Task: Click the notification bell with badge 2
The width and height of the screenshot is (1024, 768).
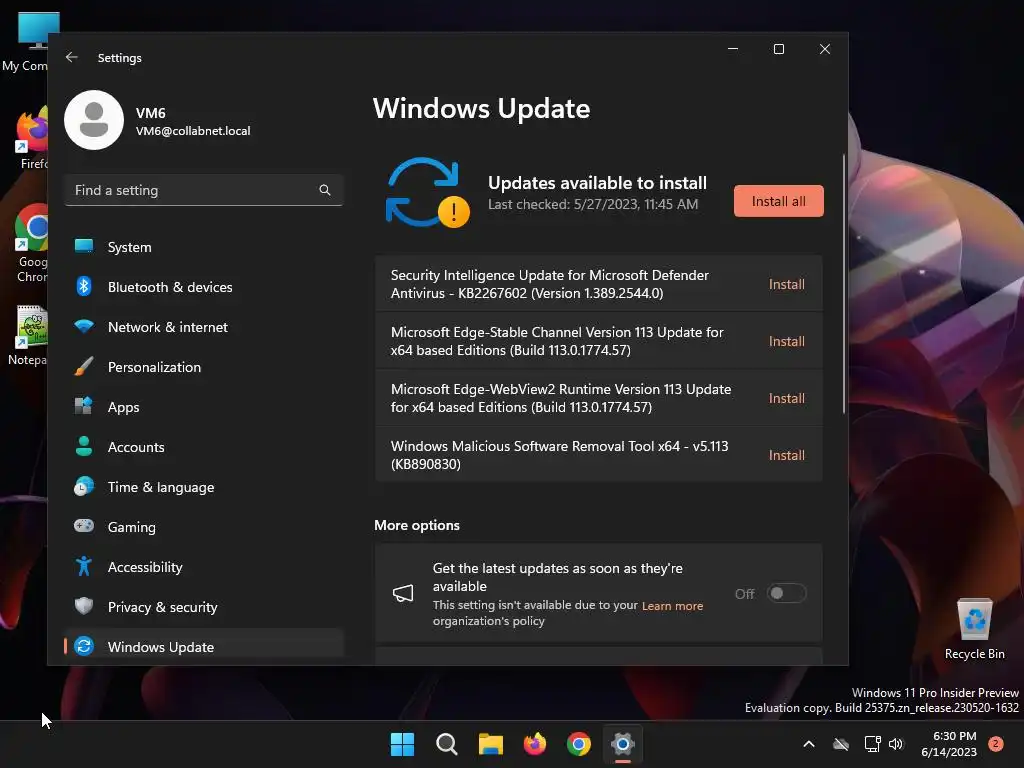Action: pyautogui.click(x=996, y=744)
